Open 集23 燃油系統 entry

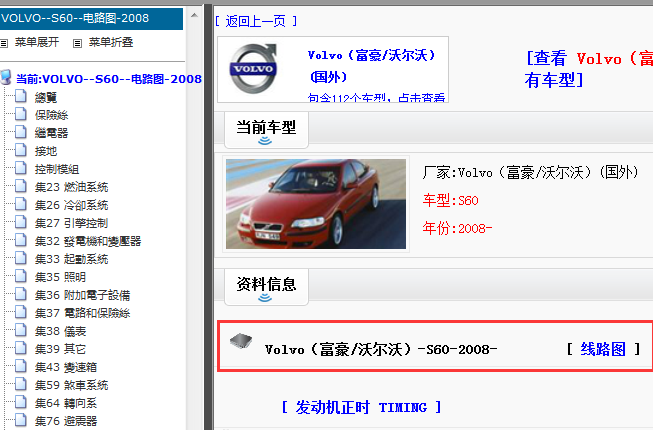(x=72, y=187)
